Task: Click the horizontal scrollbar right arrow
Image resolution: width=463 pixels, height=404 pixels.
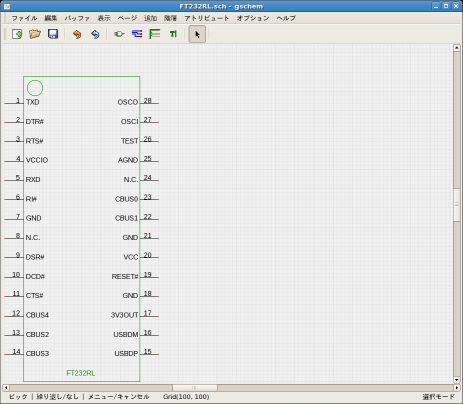Action: point(457,388)
